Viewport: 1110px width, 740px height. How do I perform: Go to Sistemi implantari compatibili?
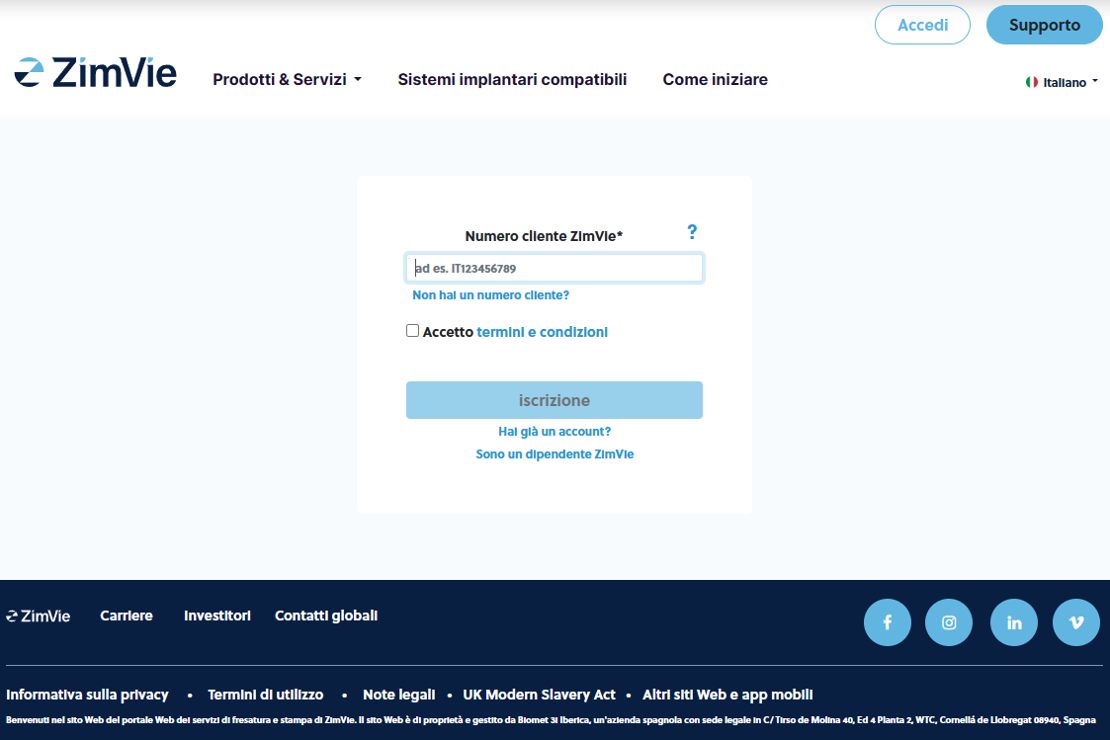point(512,80)
